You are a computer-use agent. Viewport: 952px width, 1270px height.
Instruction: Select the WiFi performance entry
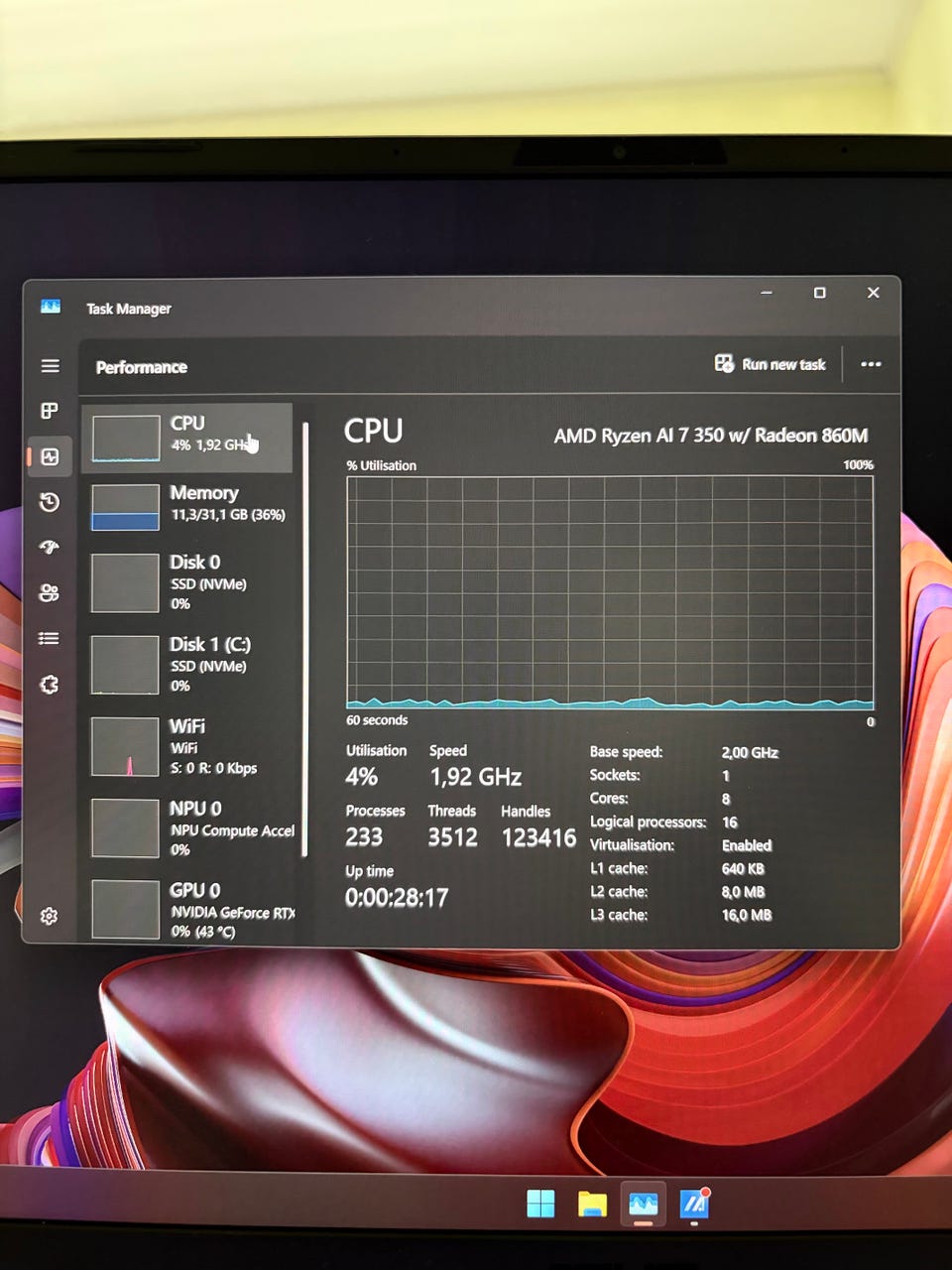(189, 747)
